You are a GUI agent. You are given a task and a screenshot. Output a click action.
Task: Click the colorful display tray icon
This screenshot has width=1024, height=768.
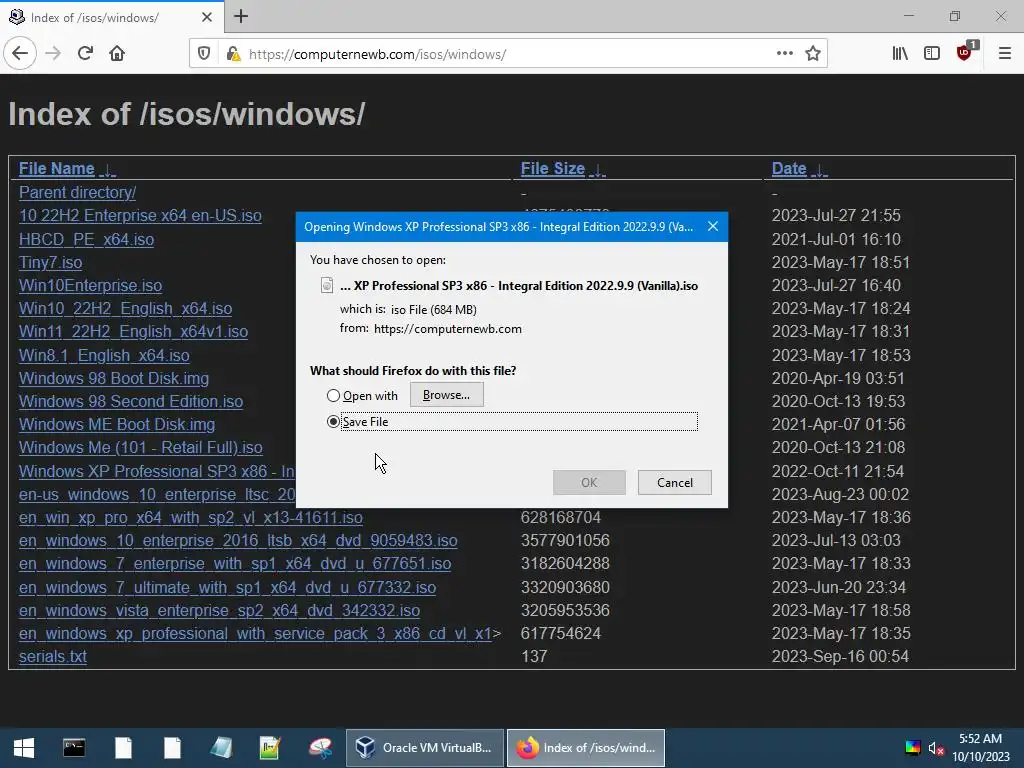pyautogui.click(x=912, y=748)
